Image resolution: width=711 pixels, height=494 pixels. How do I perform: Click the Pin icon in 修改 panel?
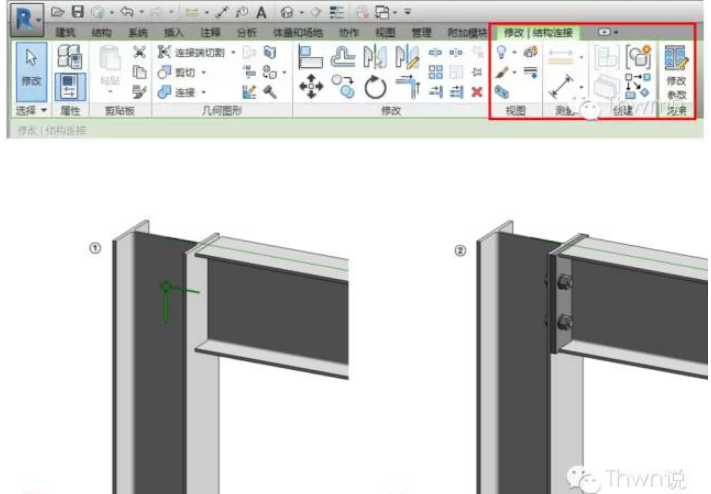tap(477, 72)
